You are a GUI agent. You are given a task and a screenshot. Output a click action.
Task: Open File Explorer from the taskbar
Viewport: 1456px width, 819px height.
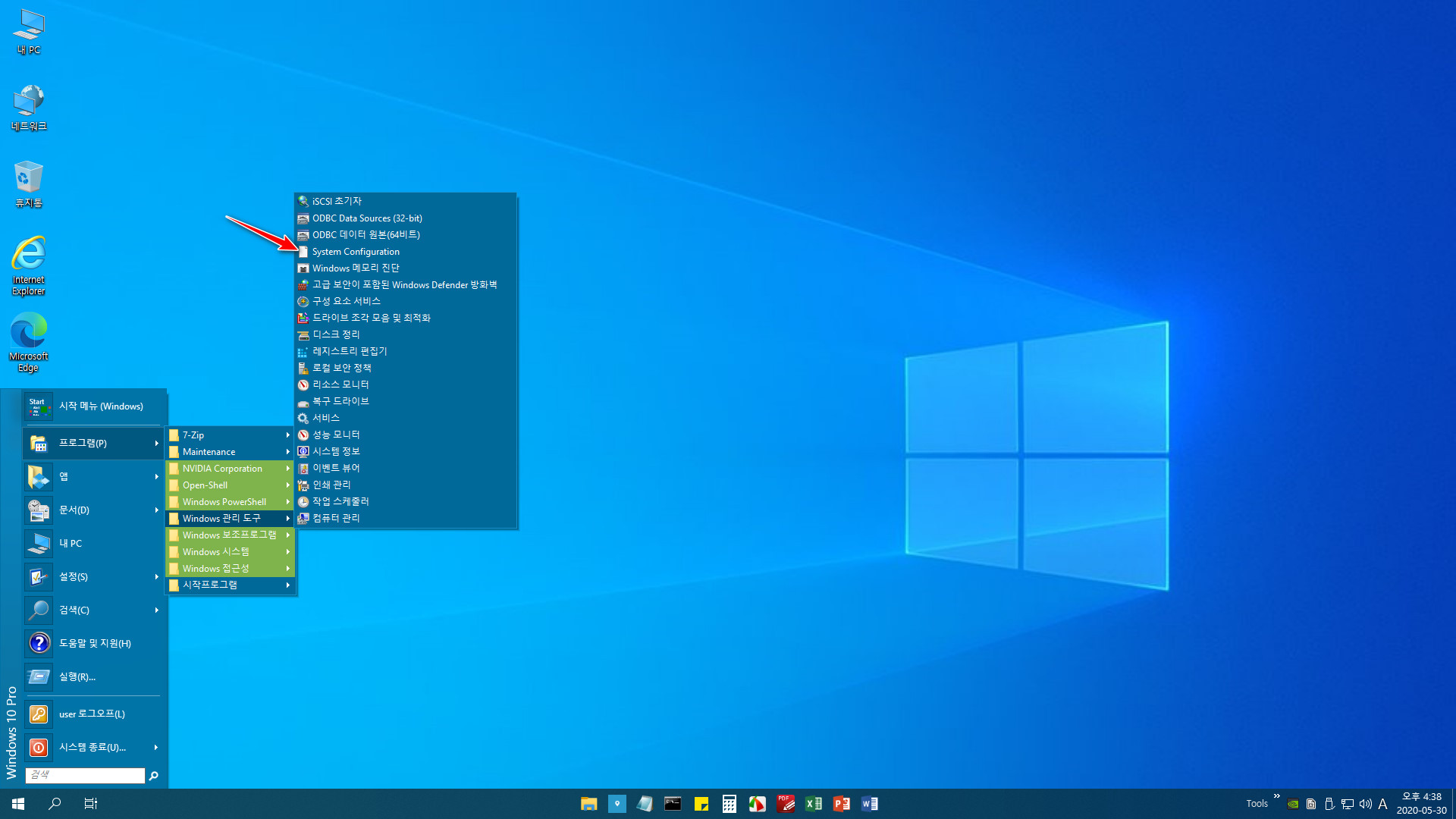click(588, 804)
